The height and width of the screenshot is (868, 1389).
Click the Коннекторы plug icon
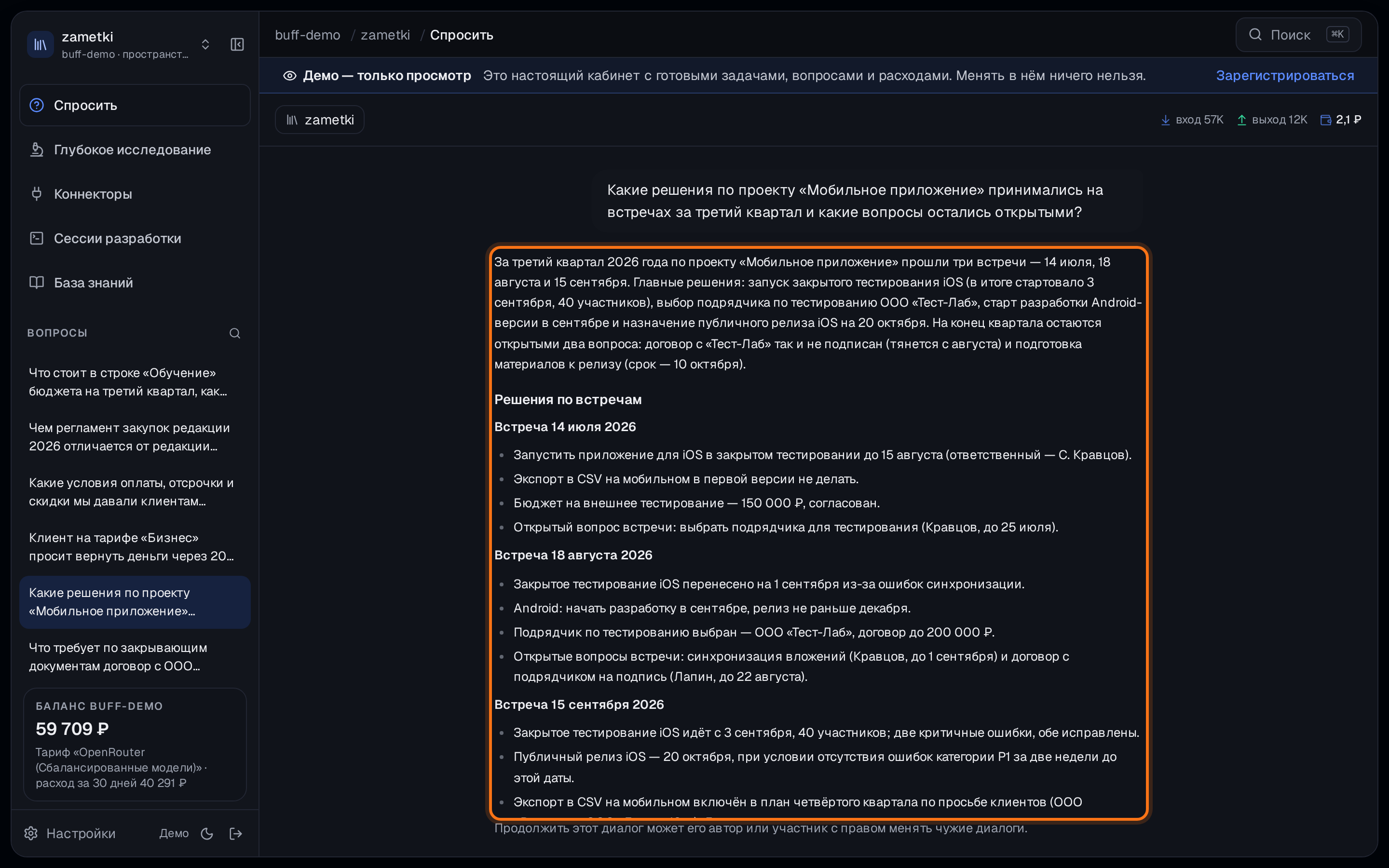(37, 194)
